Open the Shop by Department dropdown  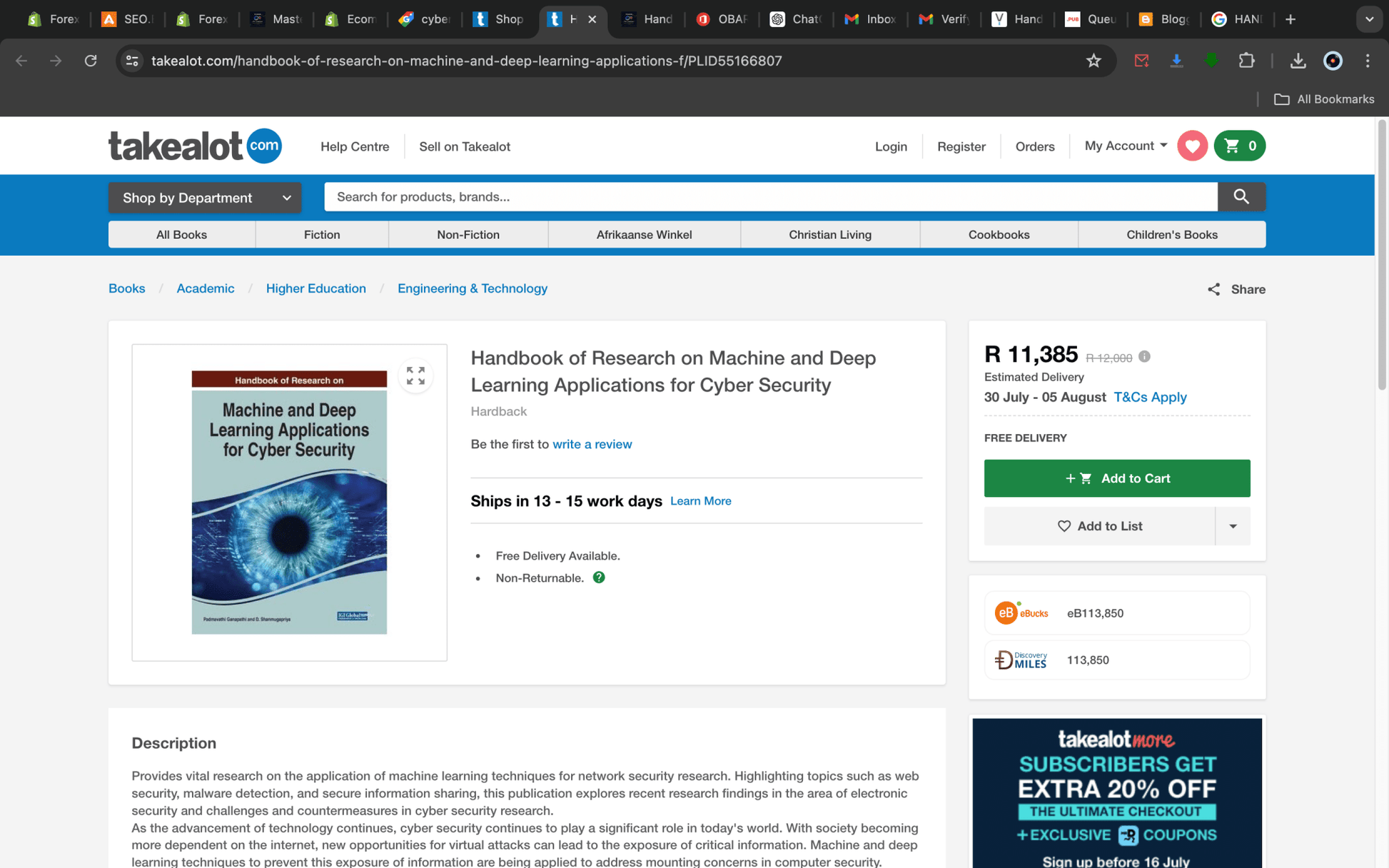pos(205,198)
